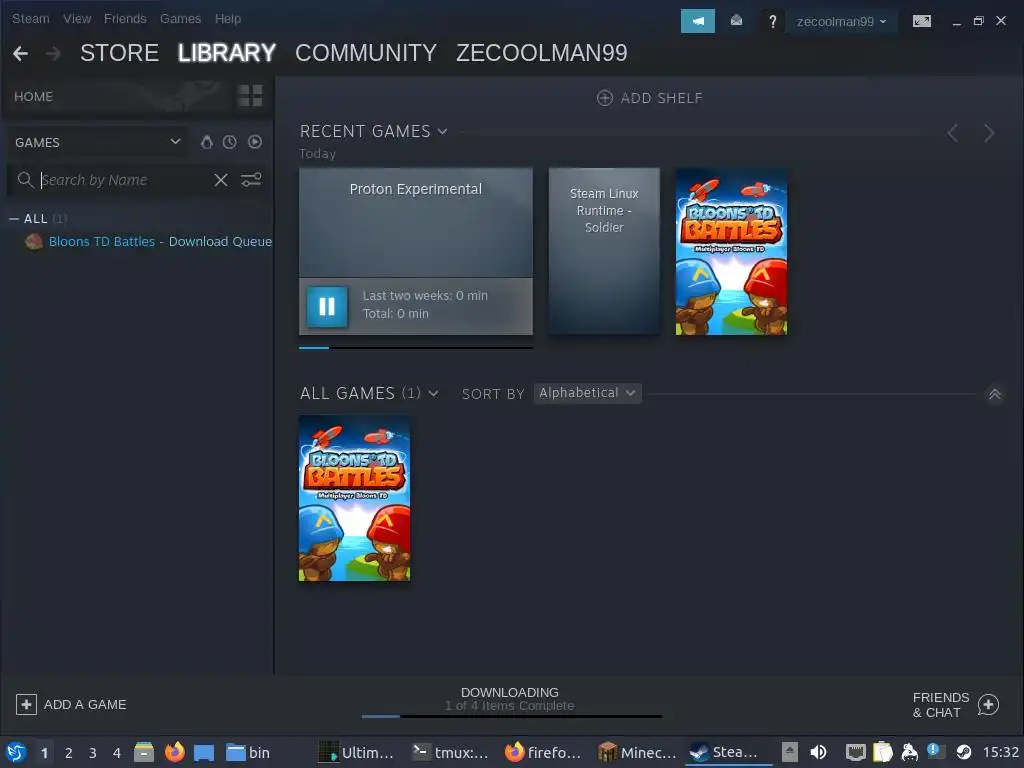Open the file manager launcher icon
Image resolution: width=1024 pixels, height=768 pixels.
coord(144,752)
